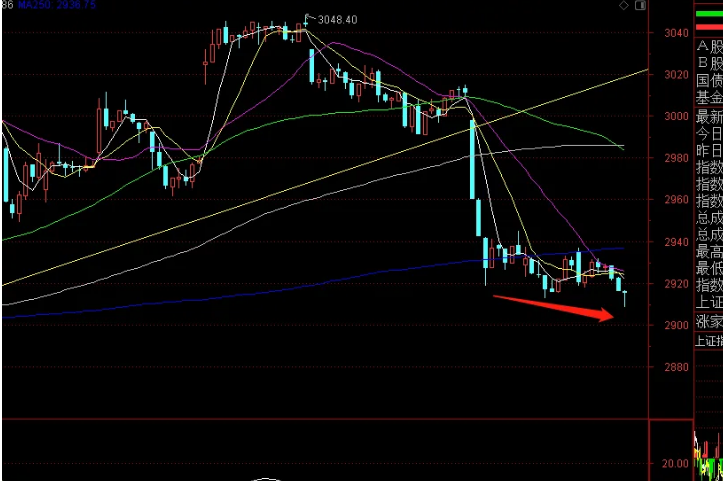Select the 基金 row in side panel
Viewport: 723px width, 481px height.
coord(709,97)
